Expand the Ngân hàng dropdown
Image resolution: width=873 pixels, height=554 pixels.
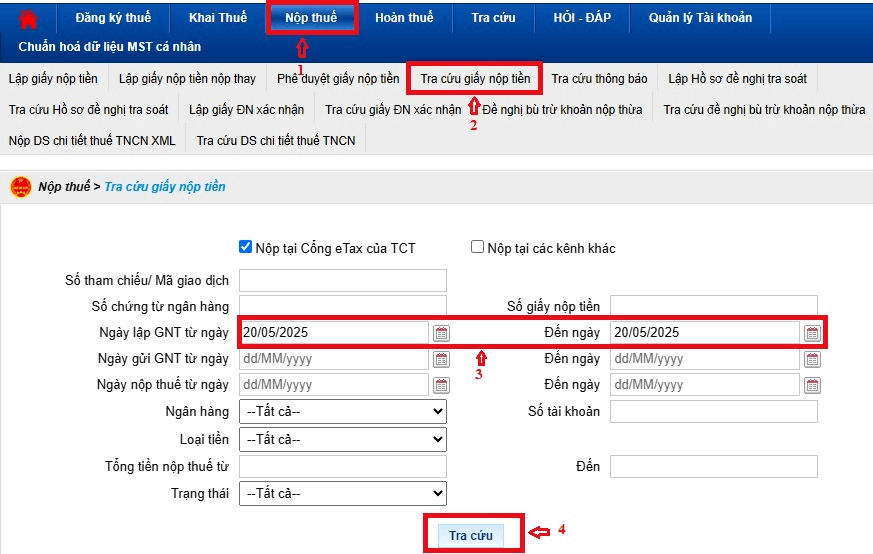point(342,411)
